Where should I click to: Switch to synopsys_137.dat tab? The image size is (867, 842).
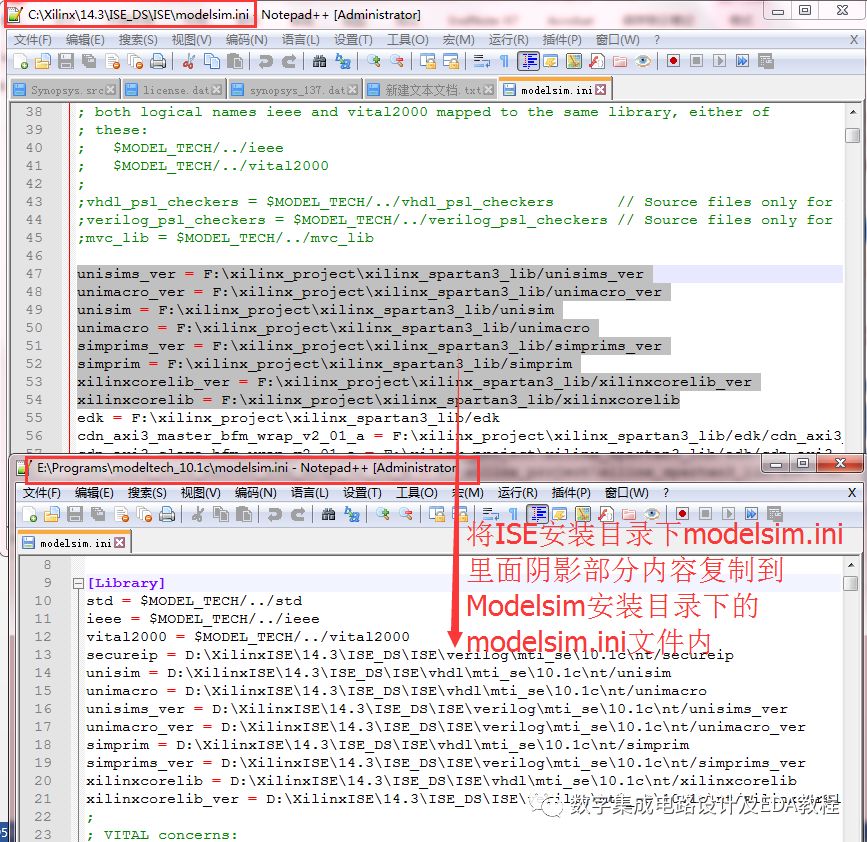tap(295, 90)
